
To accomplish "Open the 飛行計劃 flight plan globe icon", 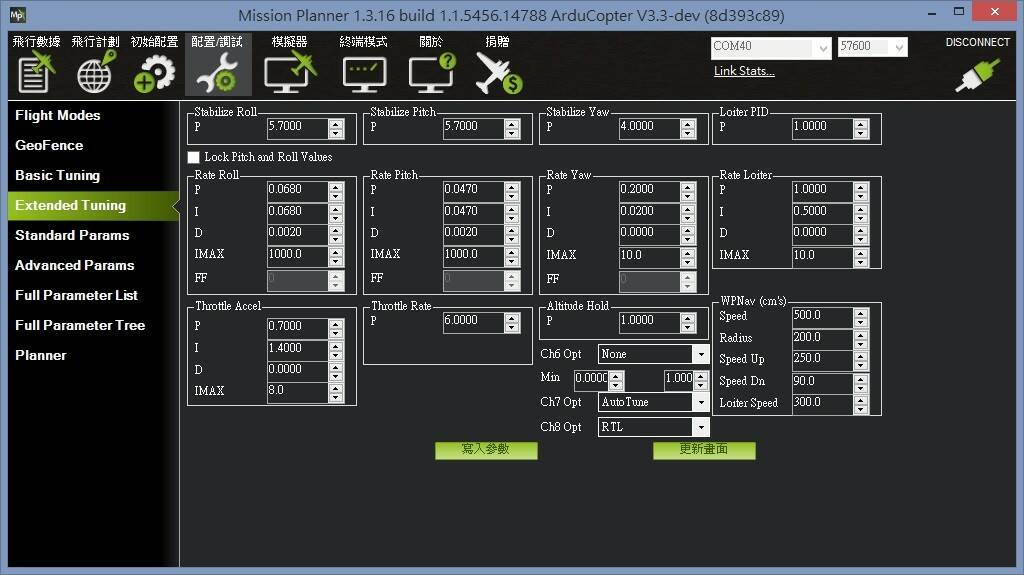I will [95, 72].
